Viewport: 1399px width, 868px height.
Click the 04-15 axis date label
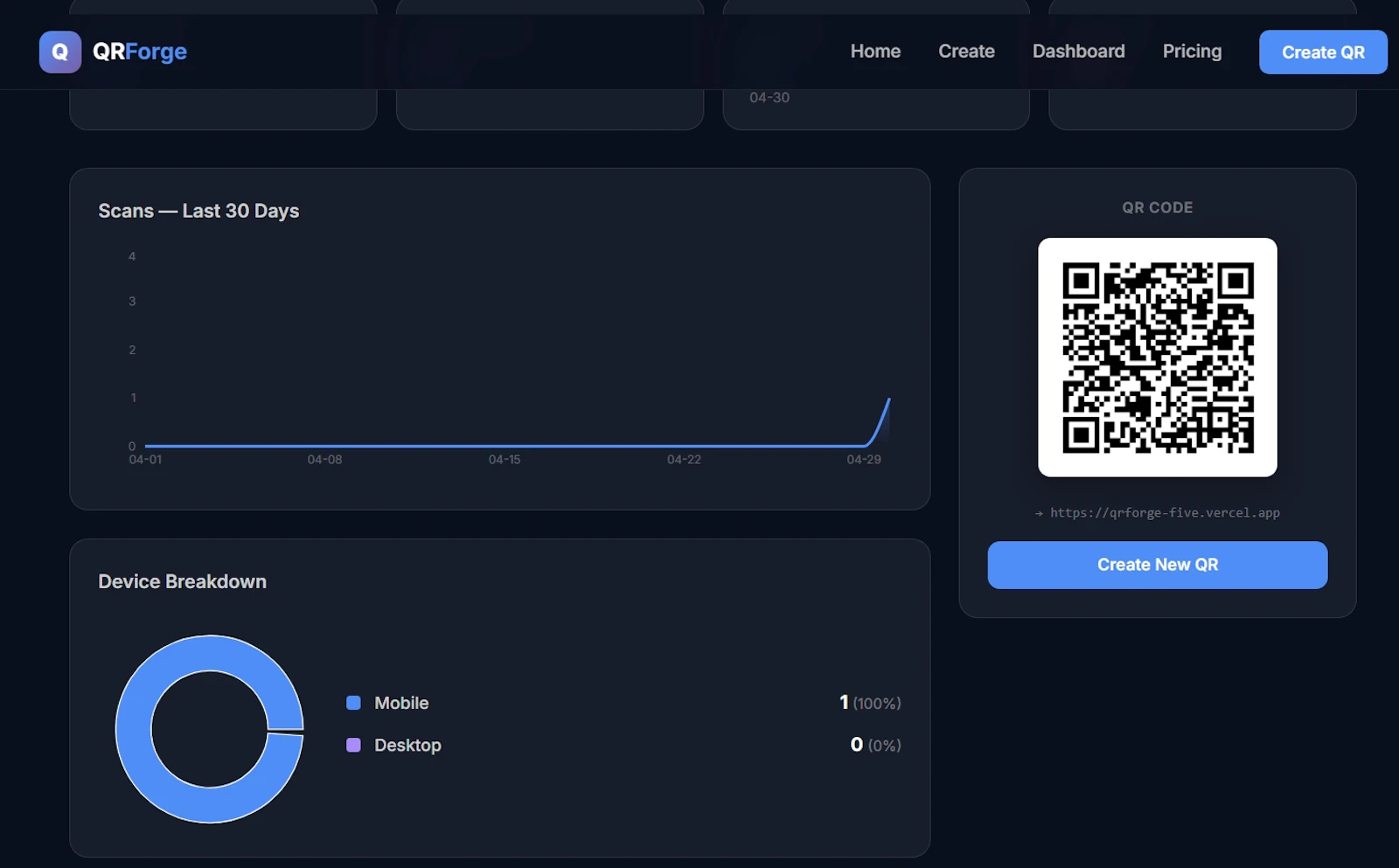(x=505, y=460)
